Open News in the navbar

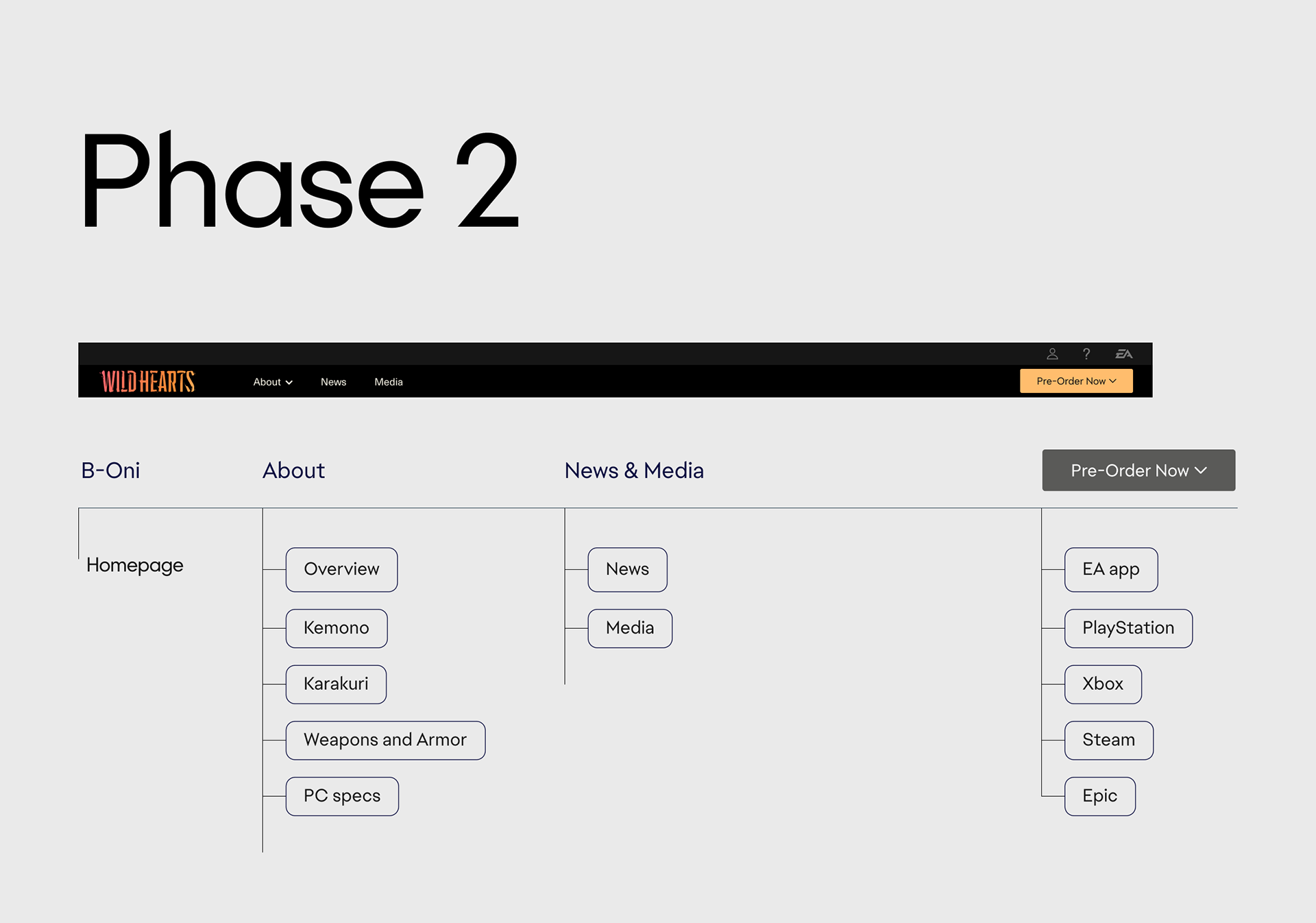tap(333, 382)
